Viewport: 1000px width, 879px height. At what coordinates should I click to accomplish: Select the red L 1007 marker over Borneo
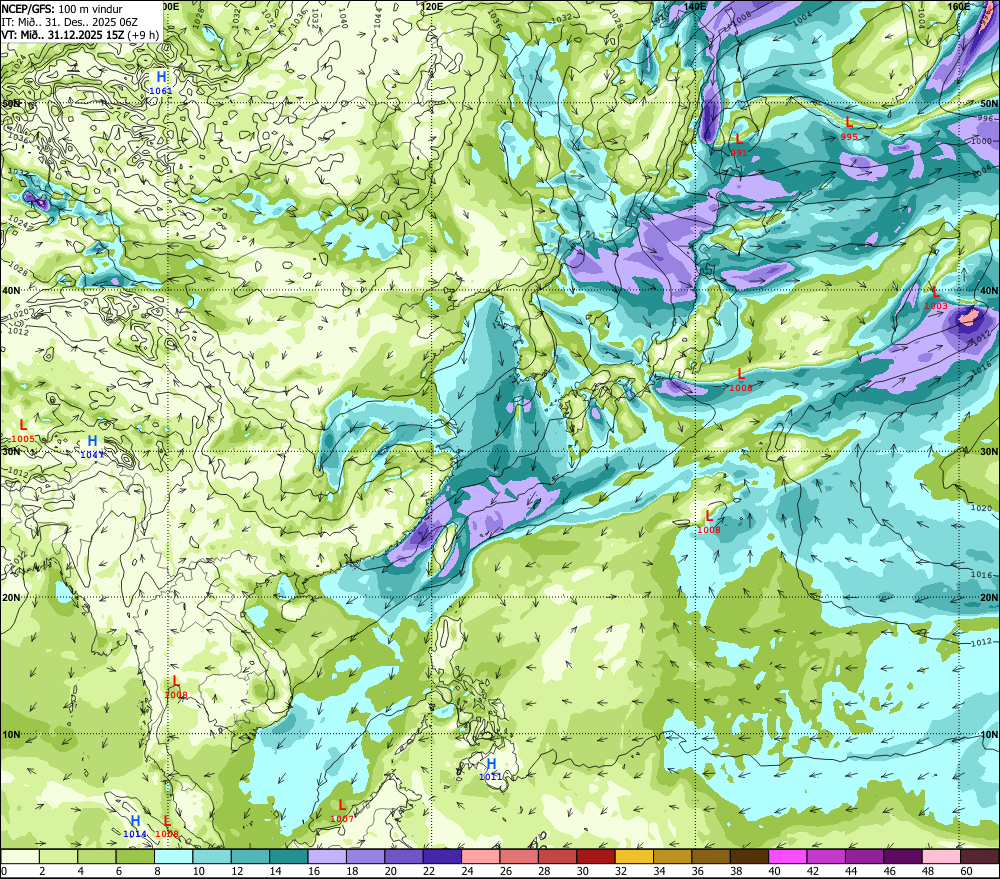pyautogui.click(x=342, y=811)
